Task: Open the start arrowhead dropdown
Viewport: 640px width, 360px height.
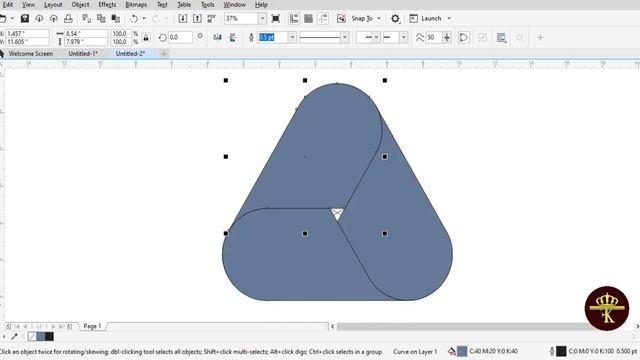Action: [376, 38]
